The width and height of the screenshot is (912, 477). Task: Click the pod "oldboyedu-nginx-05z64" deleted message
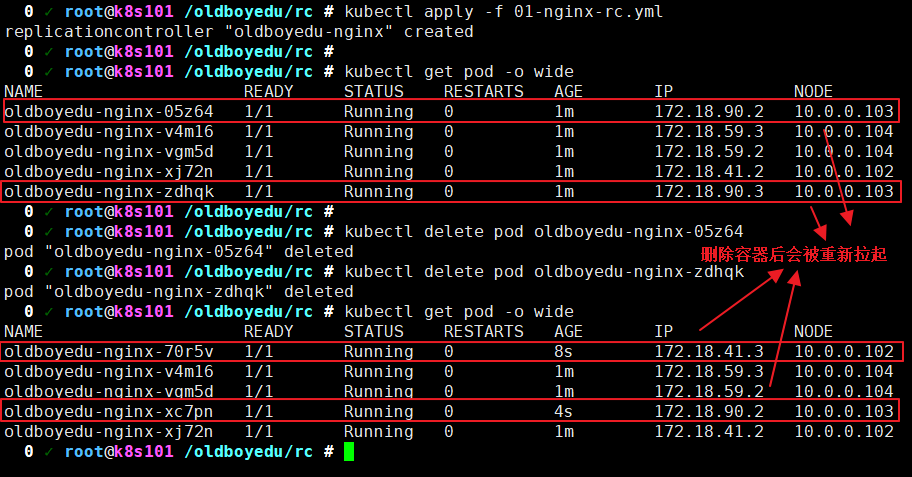click(178, 251)
